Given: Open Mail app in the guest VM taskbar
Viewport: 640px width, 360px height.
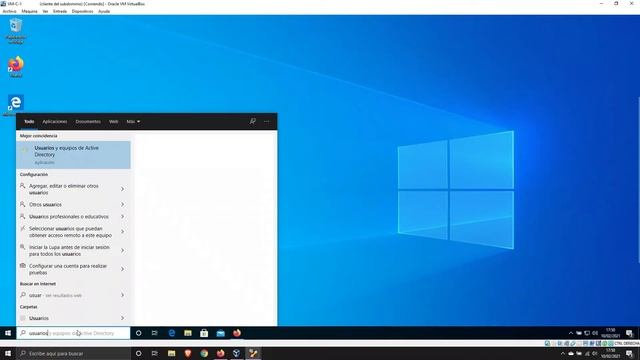Looking at the screenshot, I should pyautogui.click(x=220, y=333).
